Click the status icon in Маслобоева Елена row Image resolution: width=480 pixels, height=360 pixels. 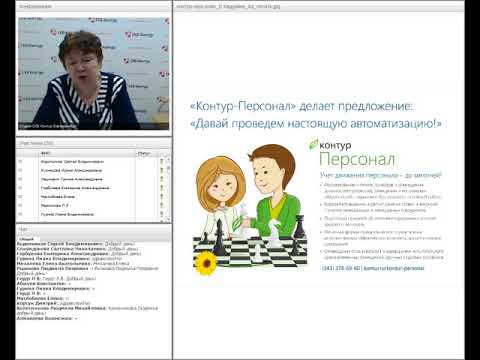tap(162, 197)
